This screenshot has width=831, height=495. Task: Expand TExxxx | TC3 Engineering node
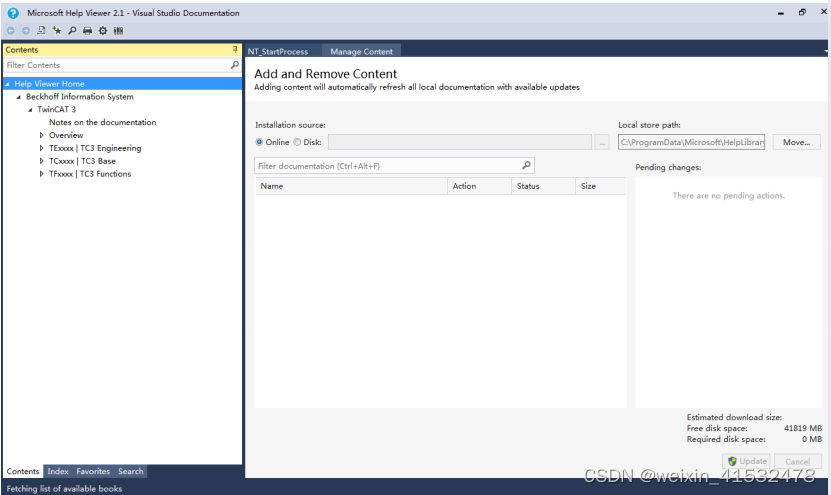click(41, 148)
